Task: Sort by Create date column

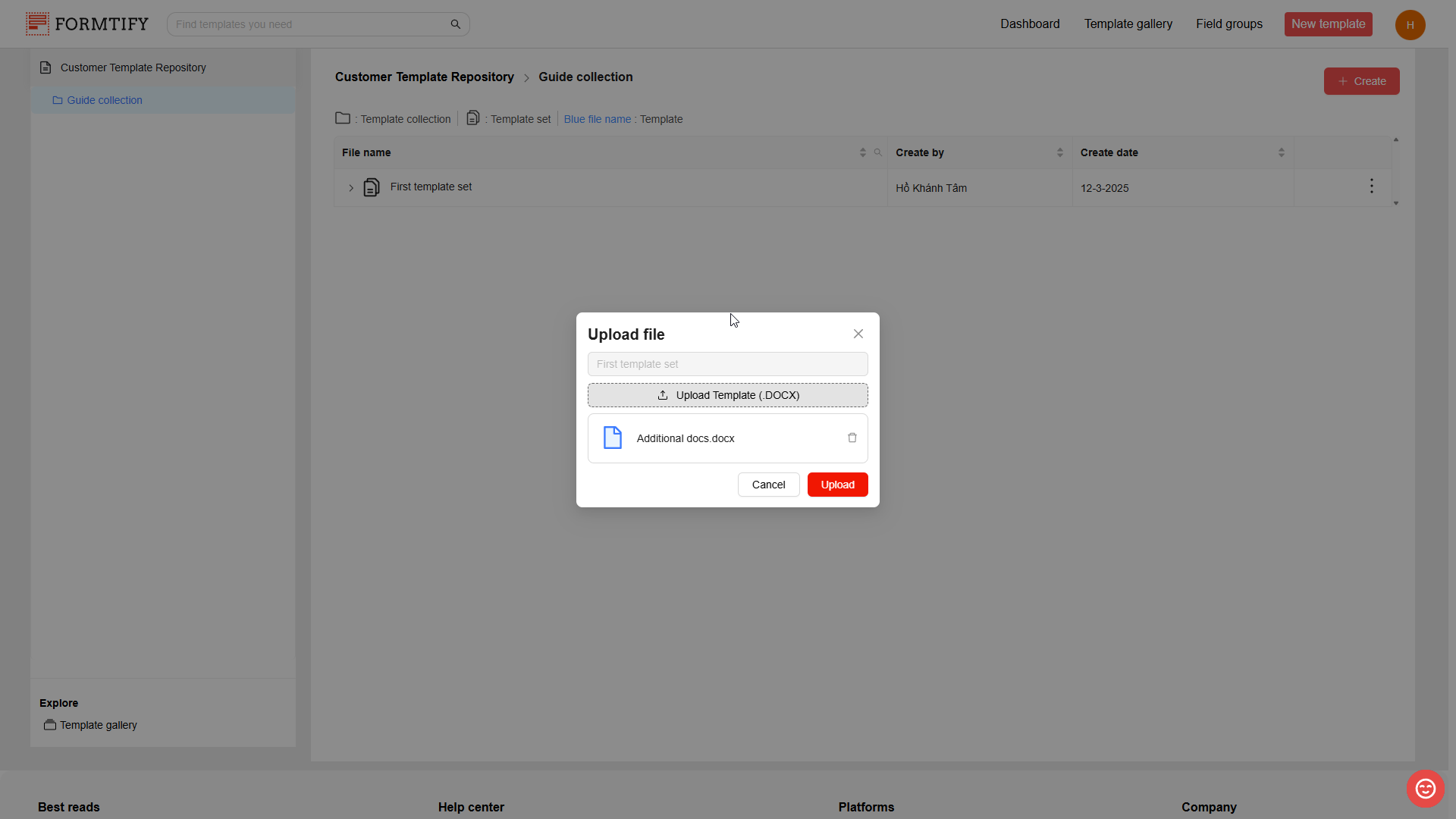Action: coord(1281,152)
